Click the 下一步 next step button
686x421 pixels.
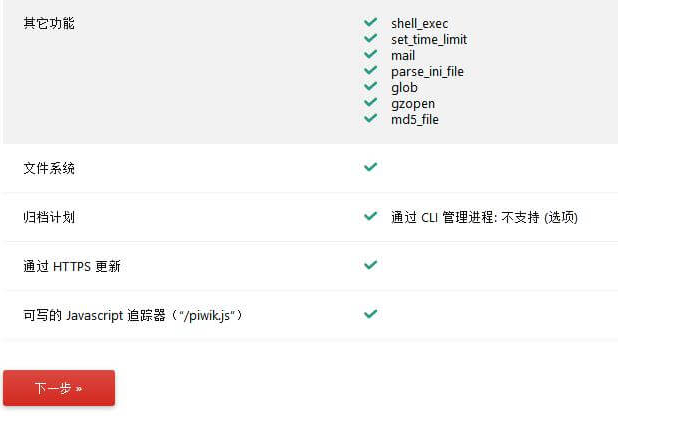pyautogui.click(x=59, y=388)
